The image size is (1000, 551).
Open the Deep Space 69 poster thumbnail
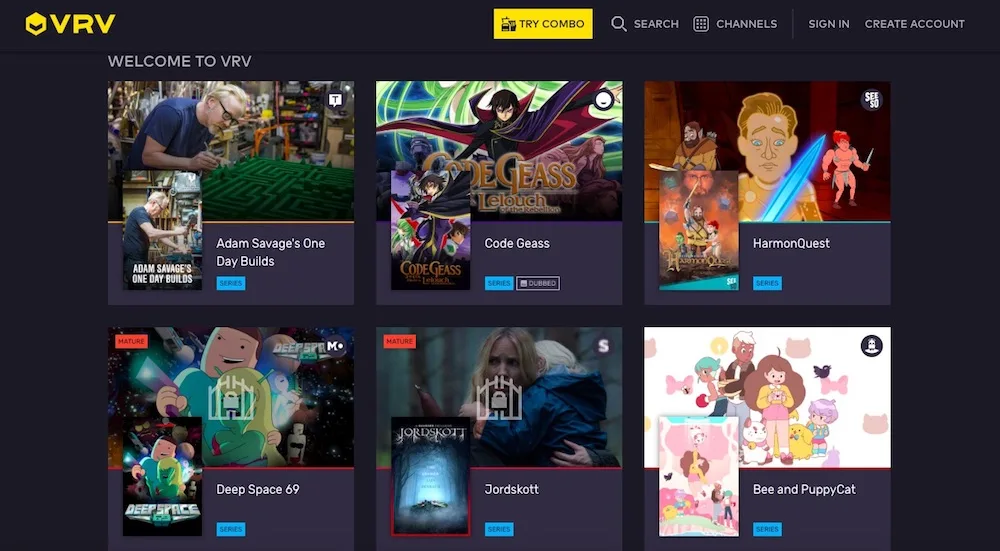pos(163,476)
